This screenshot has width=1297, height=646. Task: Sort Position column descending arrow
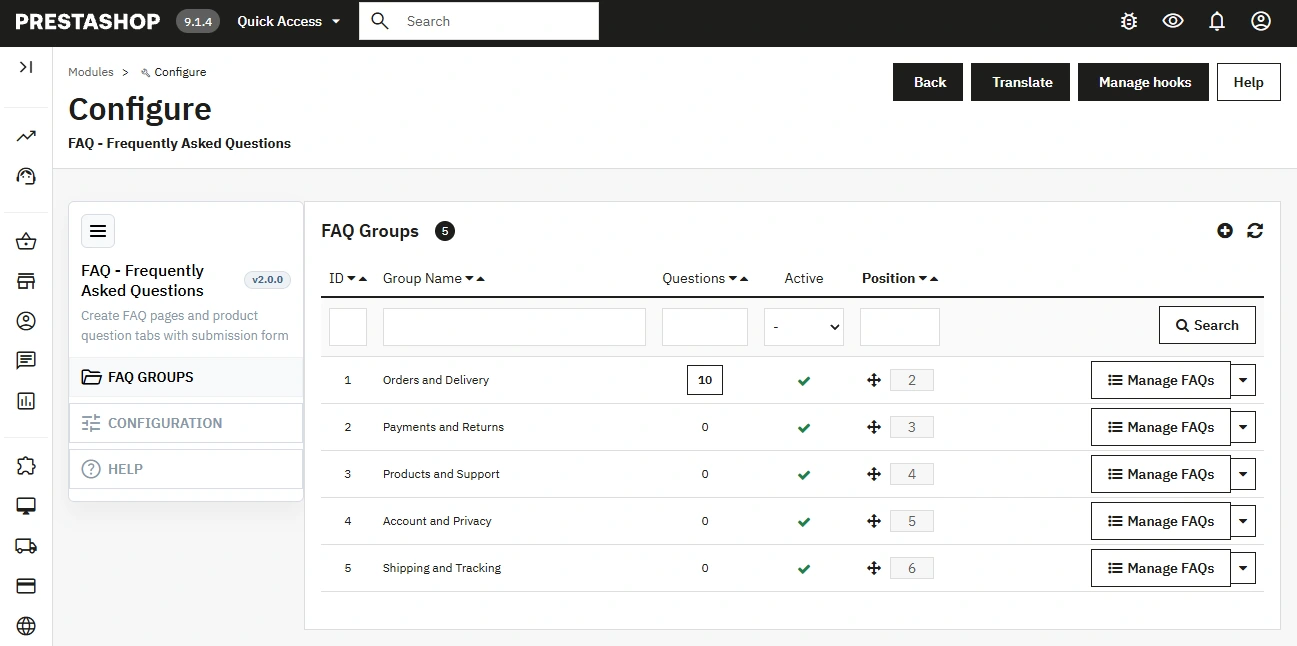(922, 279)
